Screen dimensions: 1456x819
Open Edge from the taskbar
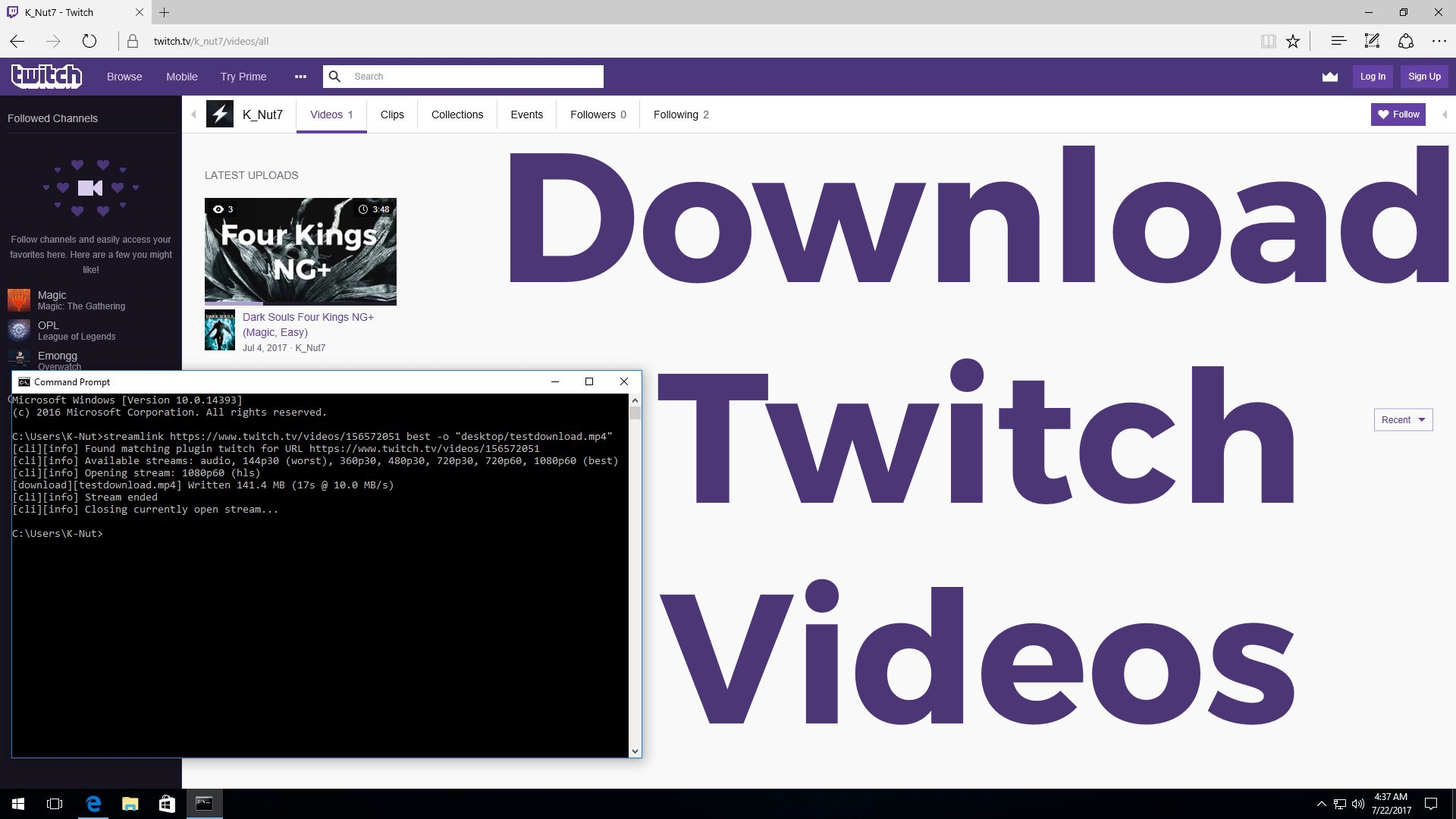pos(93,804)
